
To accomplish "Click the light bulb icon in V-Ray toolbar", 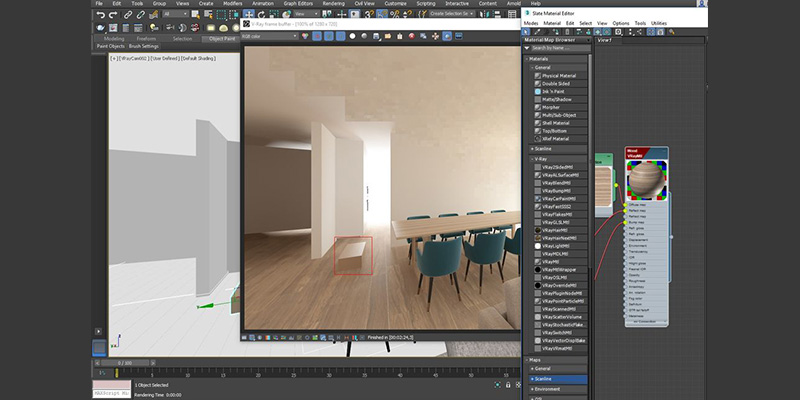I will [154, 28].
